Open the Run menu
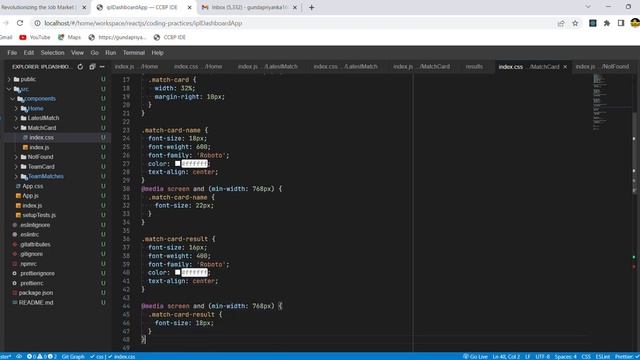This screenshot has width=640, height=360. pos(110,53)
